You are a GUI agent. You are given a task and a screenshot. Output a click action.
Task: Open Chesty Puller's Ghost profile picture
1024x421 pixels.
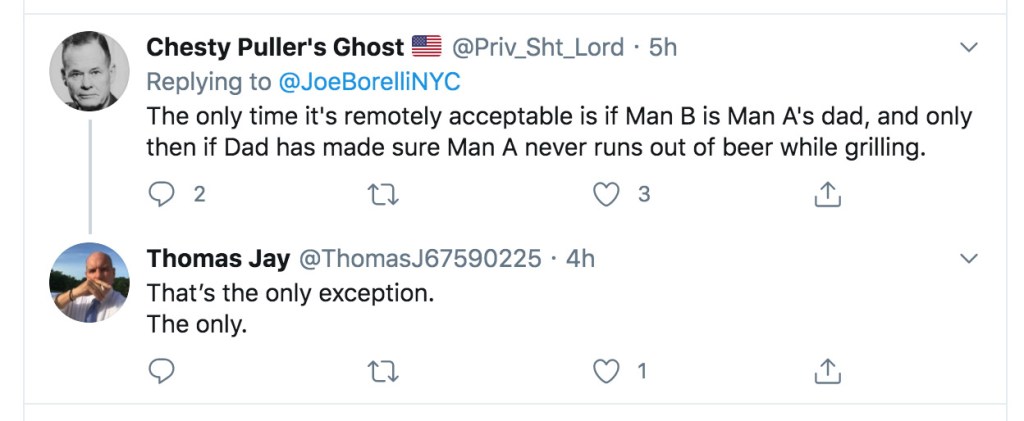[89, 70]
